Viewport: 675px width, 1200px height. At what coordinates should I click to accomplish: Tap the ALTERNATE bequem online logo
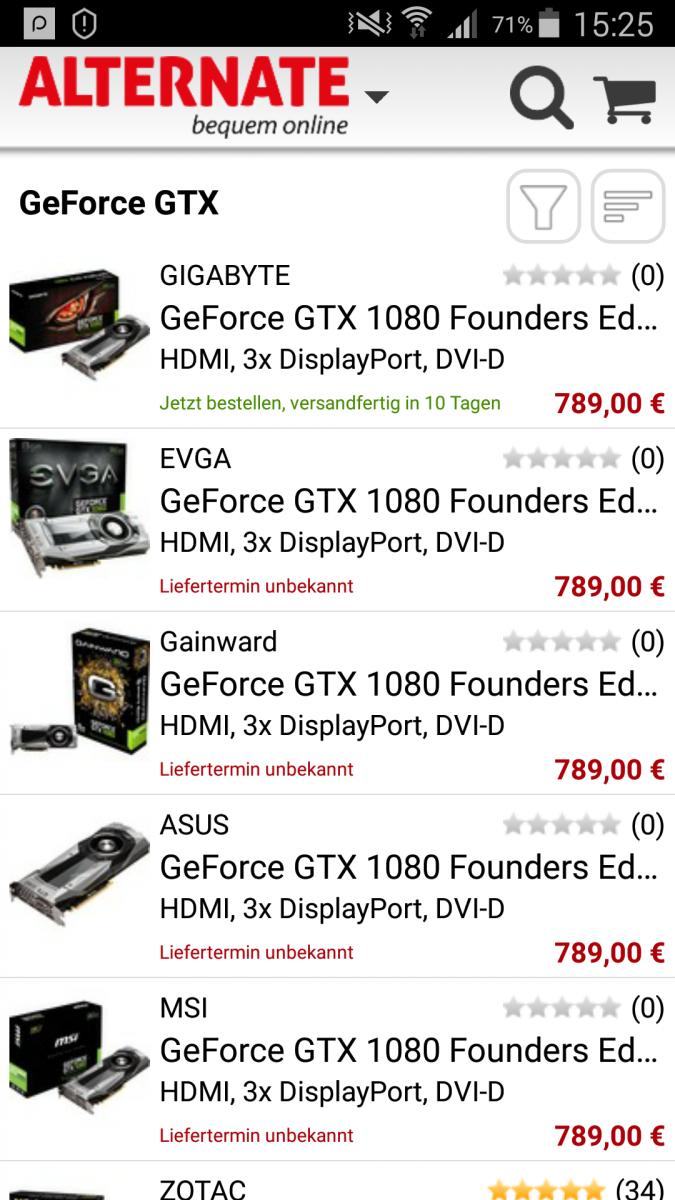pos(184,96)
